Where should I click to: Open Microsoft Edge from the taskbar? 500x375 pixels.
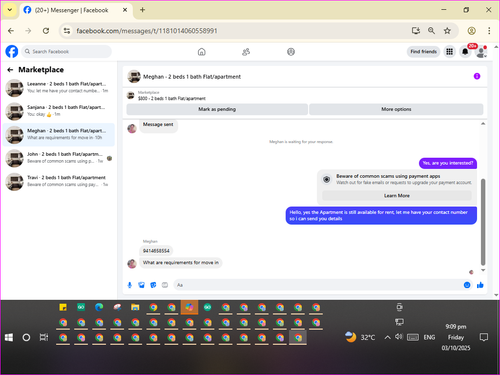click(99, 307)
